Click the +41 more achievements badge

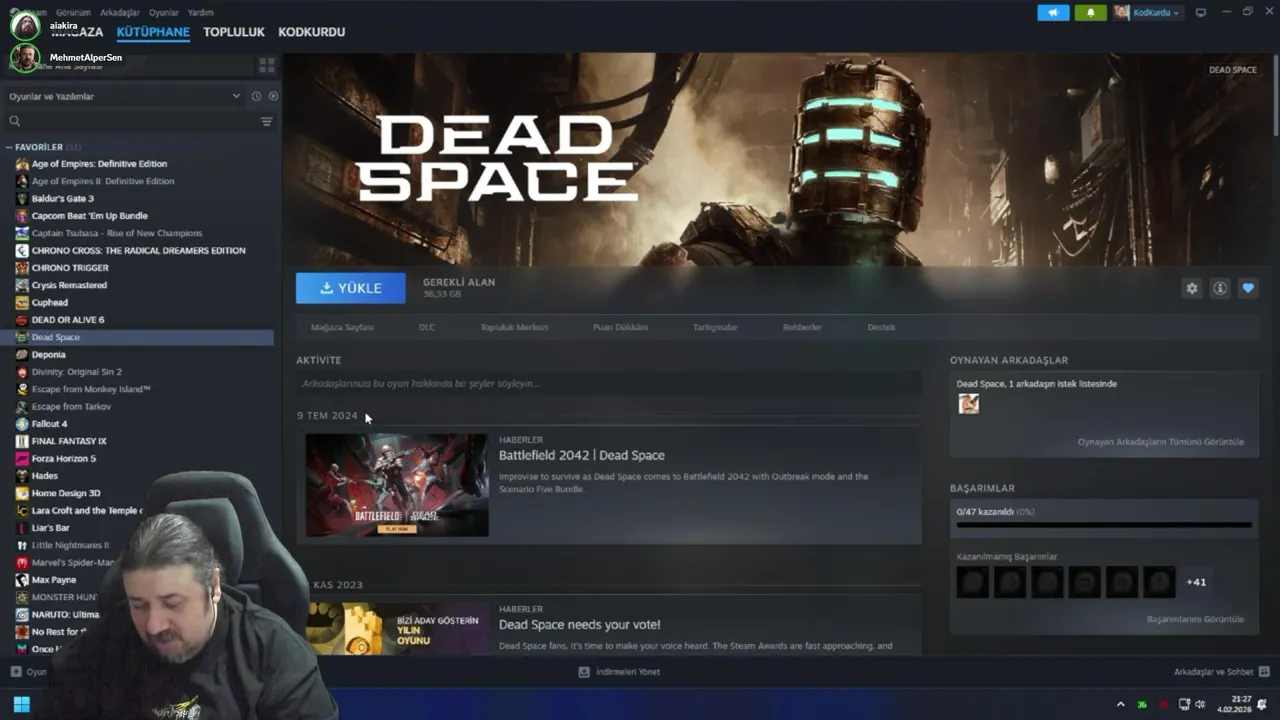point(1196,582)
